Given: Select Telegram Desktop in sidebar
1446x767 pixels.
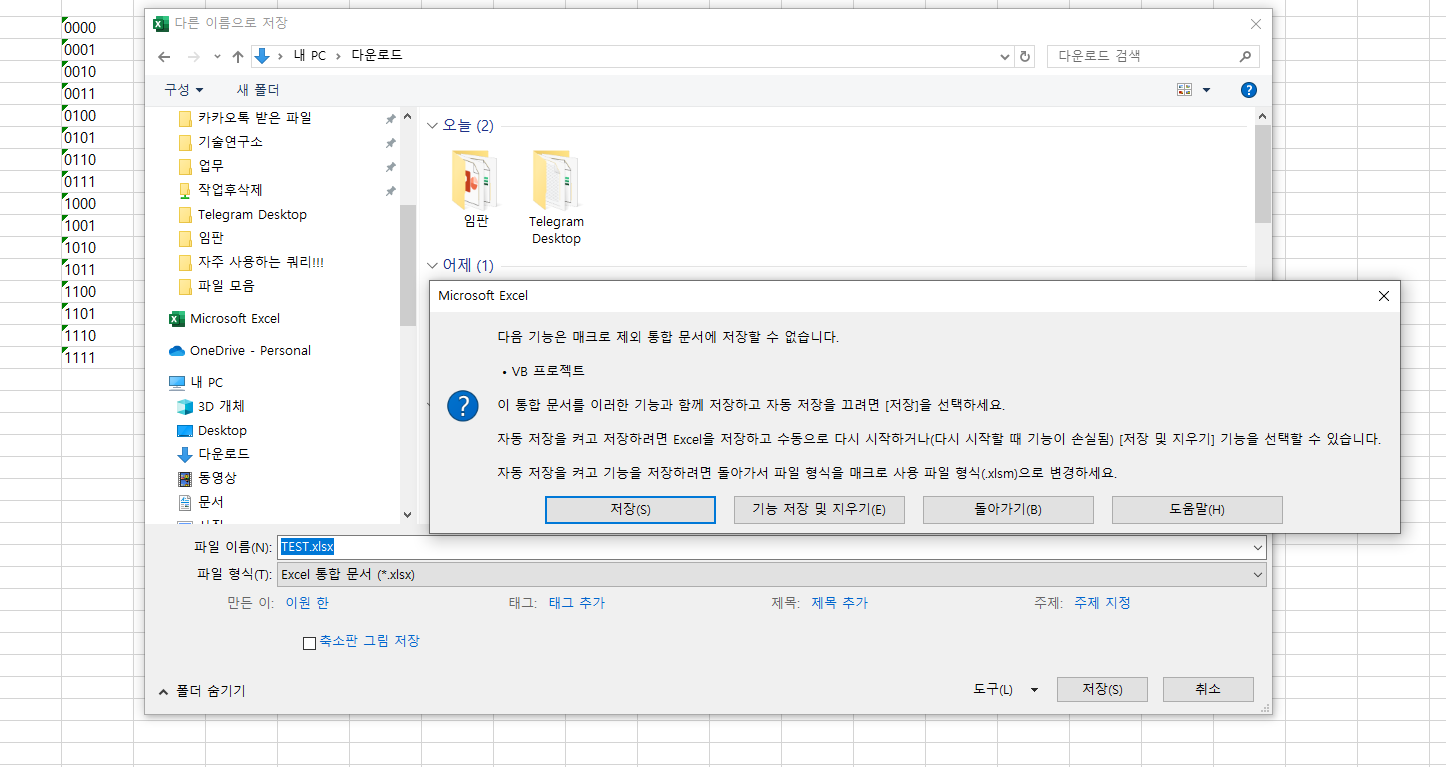Looking at the screenshot, I should coord(252,214).
